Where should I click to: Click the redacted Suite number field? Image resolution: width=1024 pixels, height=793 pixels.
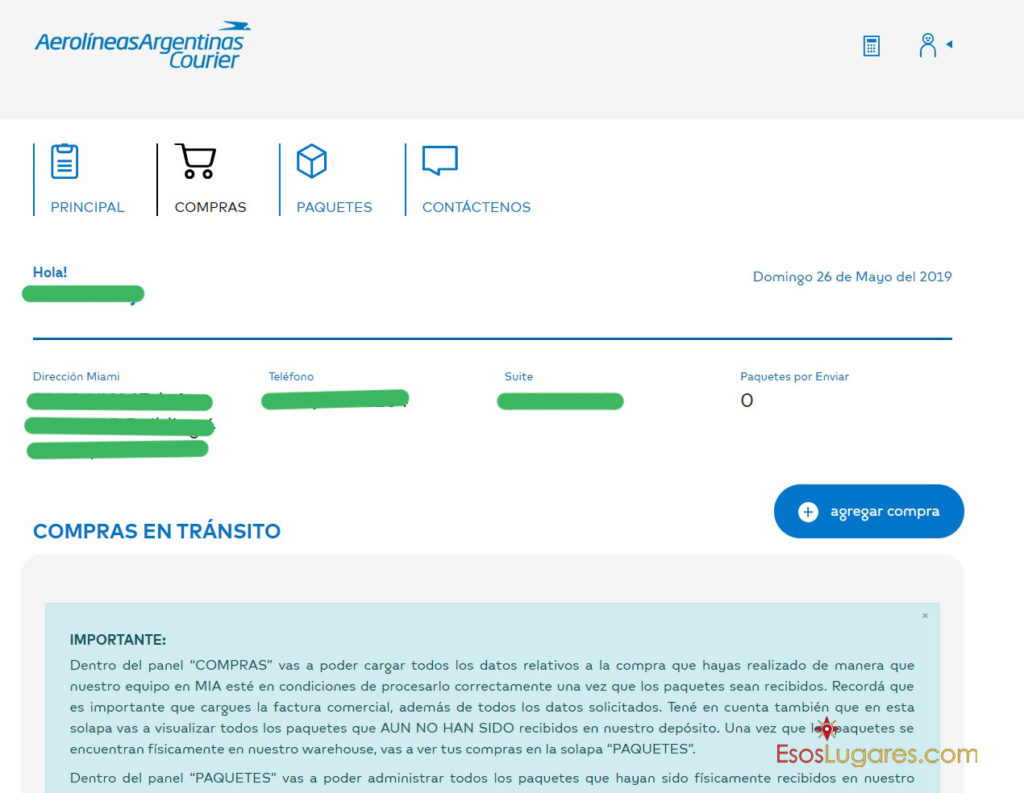pos(560,401)
